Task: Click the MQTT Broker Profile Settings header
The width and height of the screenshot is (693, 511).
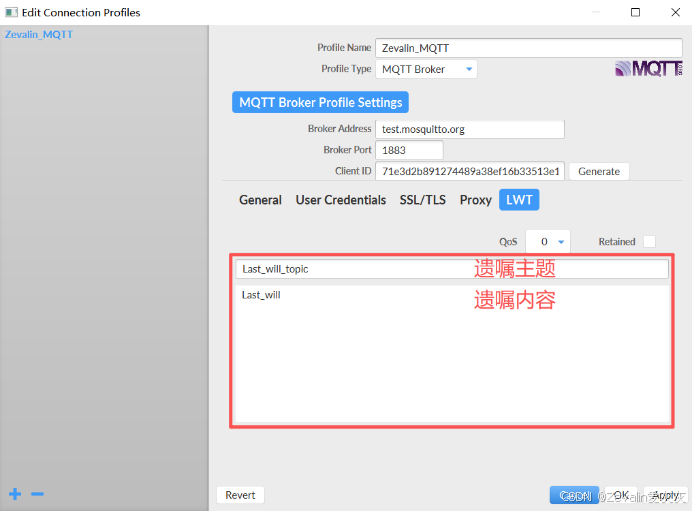Action: tap(320, 103)
